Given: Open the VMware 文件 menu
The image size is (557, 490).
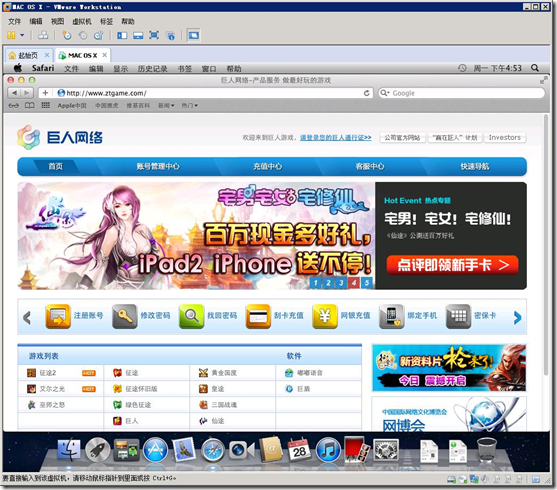Looking at the screenshot, I should (14, 21).
